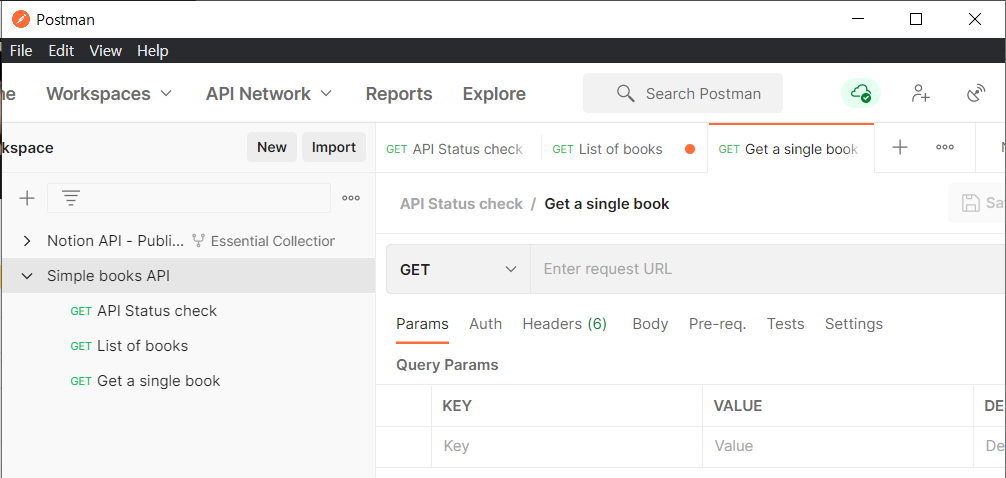Open the Headers (6) tab
Image resolution: width=1006 pixels, height=478 pixels.
(565, 324)
